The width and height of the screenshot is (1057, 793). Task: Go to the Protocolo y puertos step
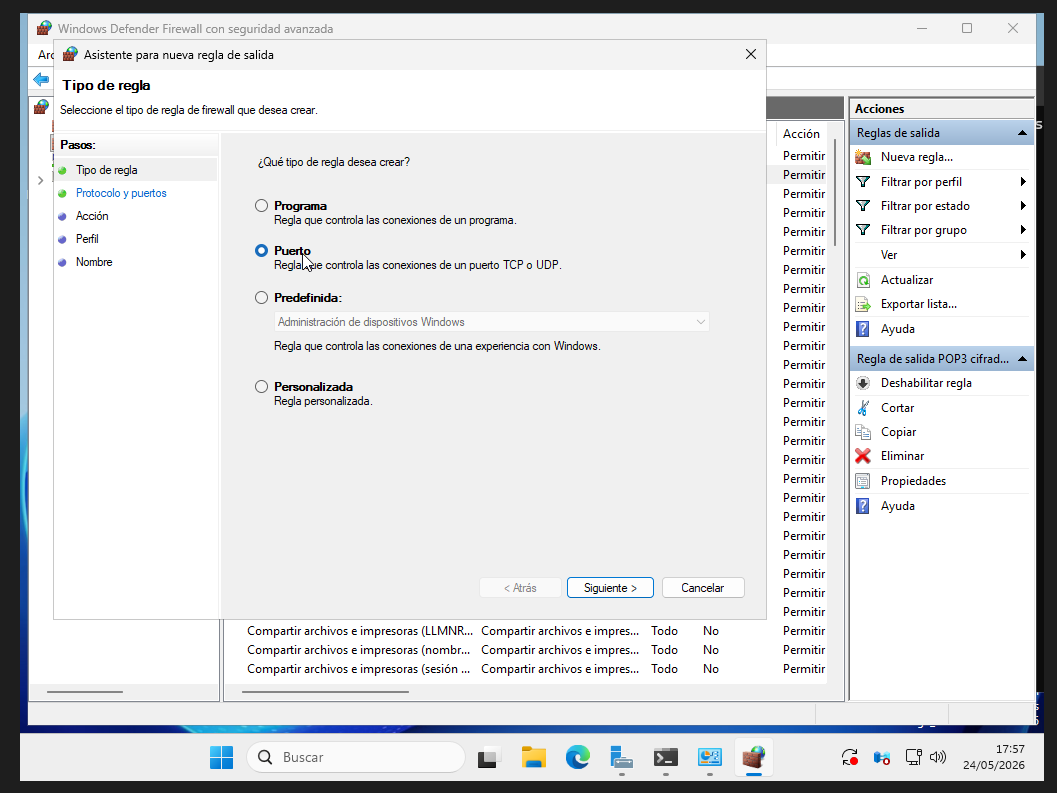pyautogui.click(x=121, y=193)
